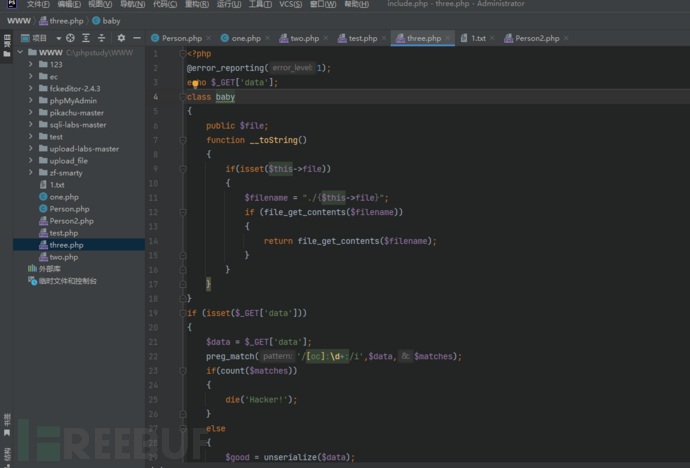
Task: Expand the upload-labs-master folder
Action: tap(31, 149)
